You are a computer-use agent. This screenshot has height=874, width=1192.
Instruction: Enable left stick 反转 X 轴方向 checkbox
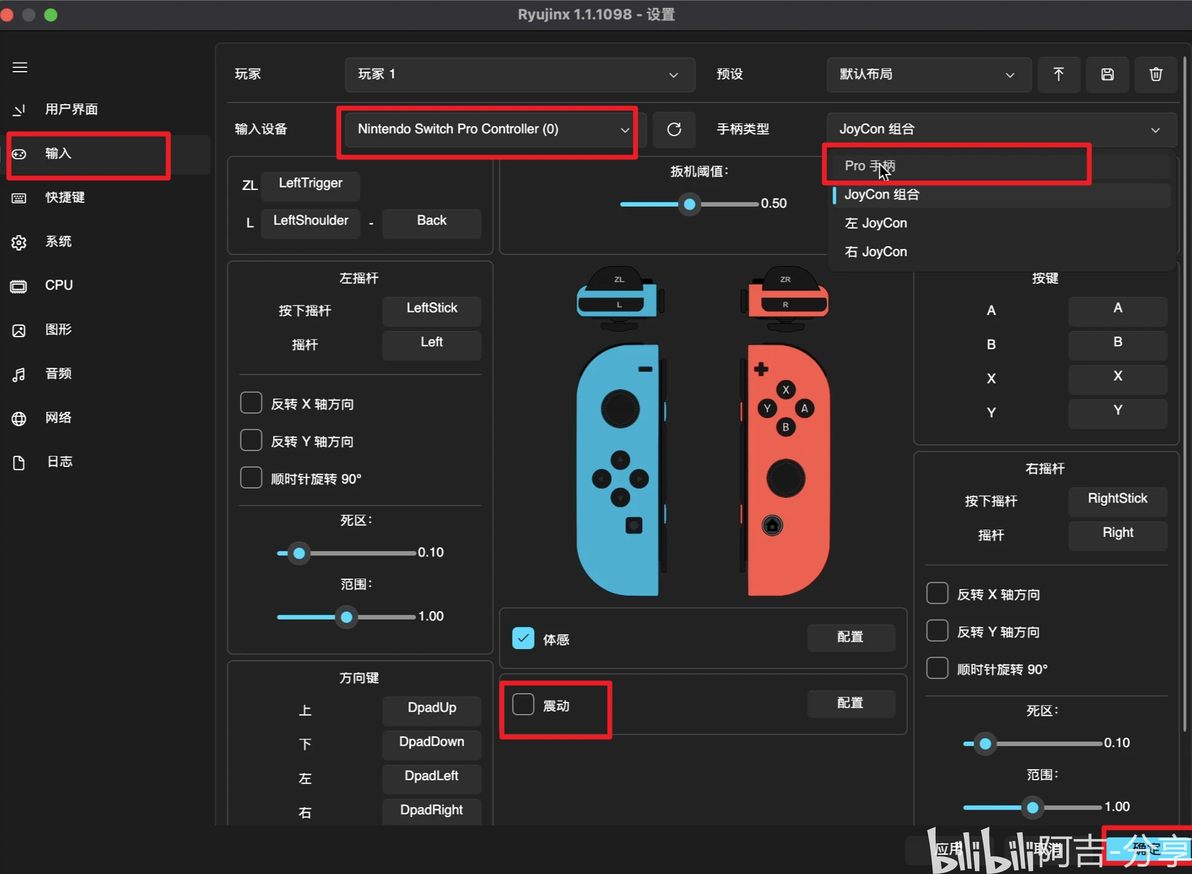pyautogui.click(x=251, y=403)
